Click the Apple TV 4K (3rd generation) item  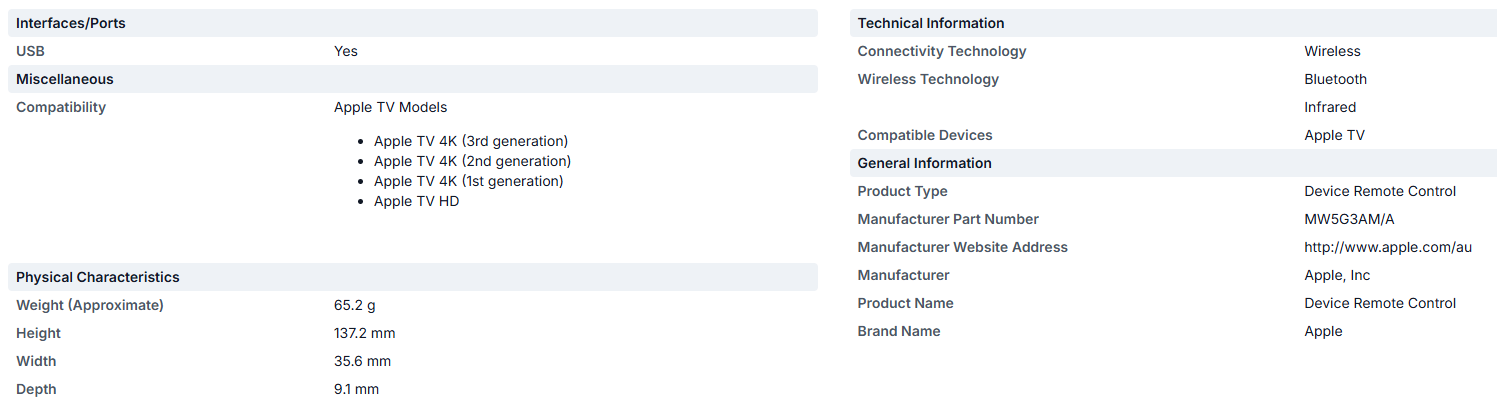tap(471, 141)
